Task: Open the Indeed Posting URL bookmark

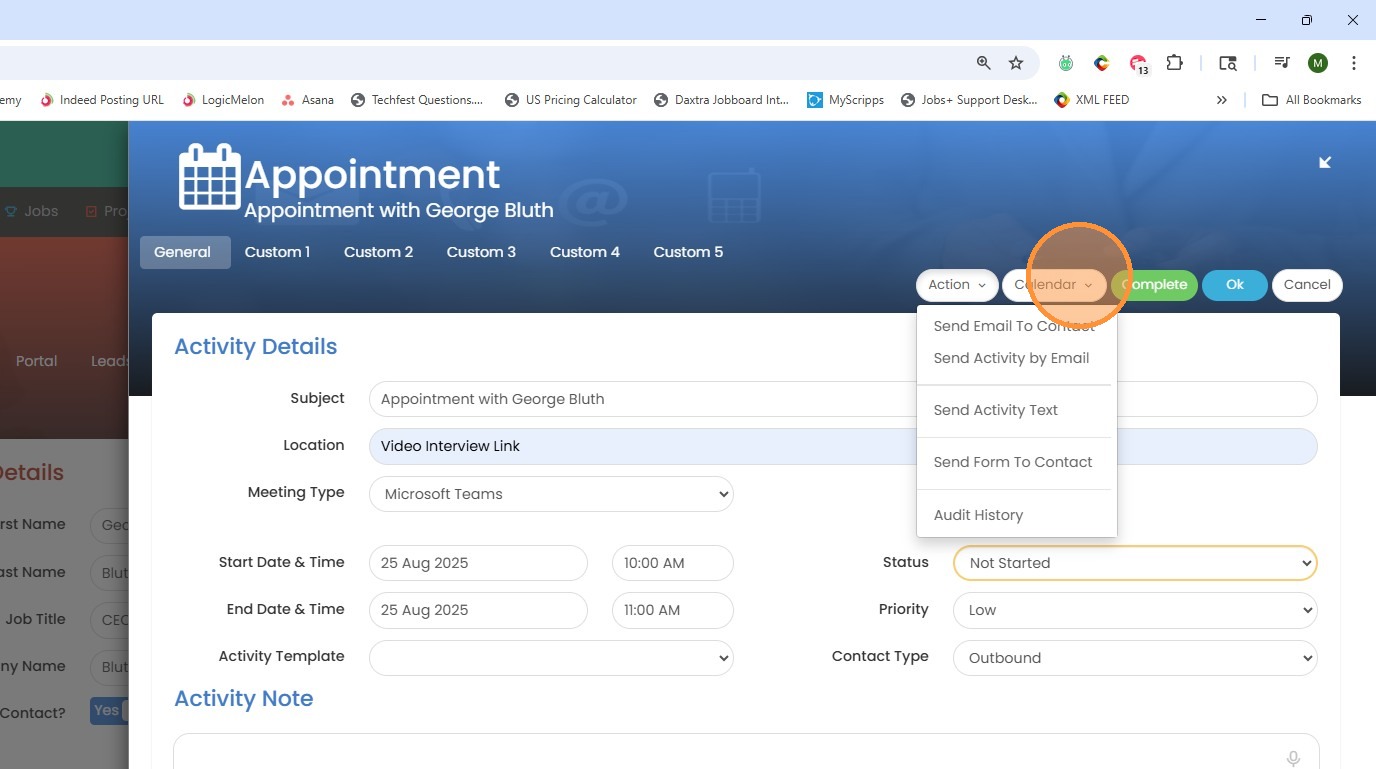Action: [102, 100]
